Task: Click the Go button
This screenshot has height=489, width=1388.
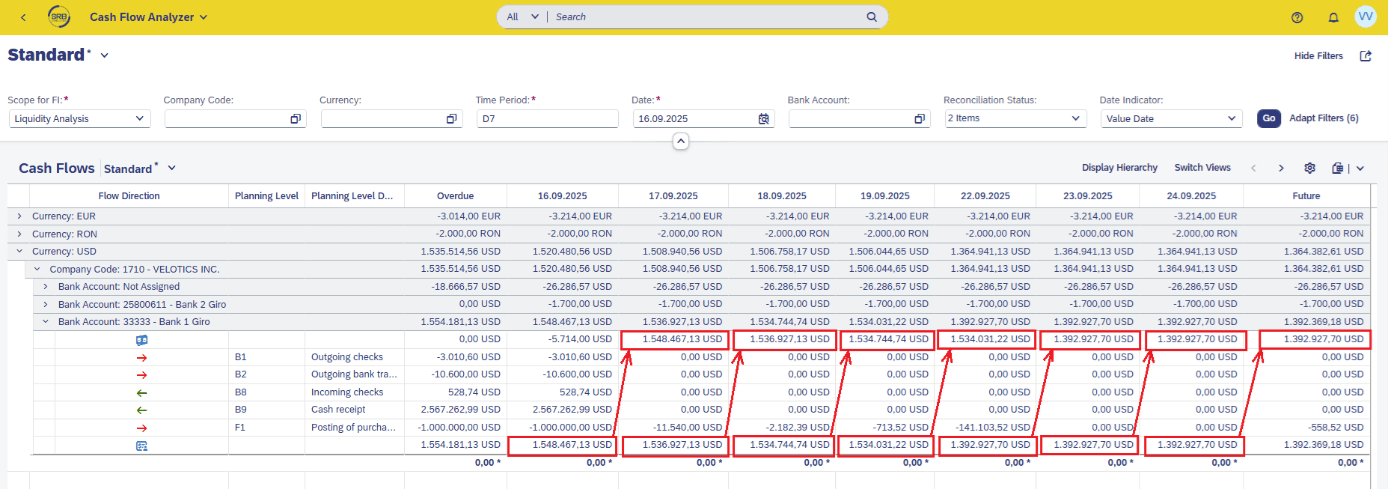Action: (x=1269, y=118)
